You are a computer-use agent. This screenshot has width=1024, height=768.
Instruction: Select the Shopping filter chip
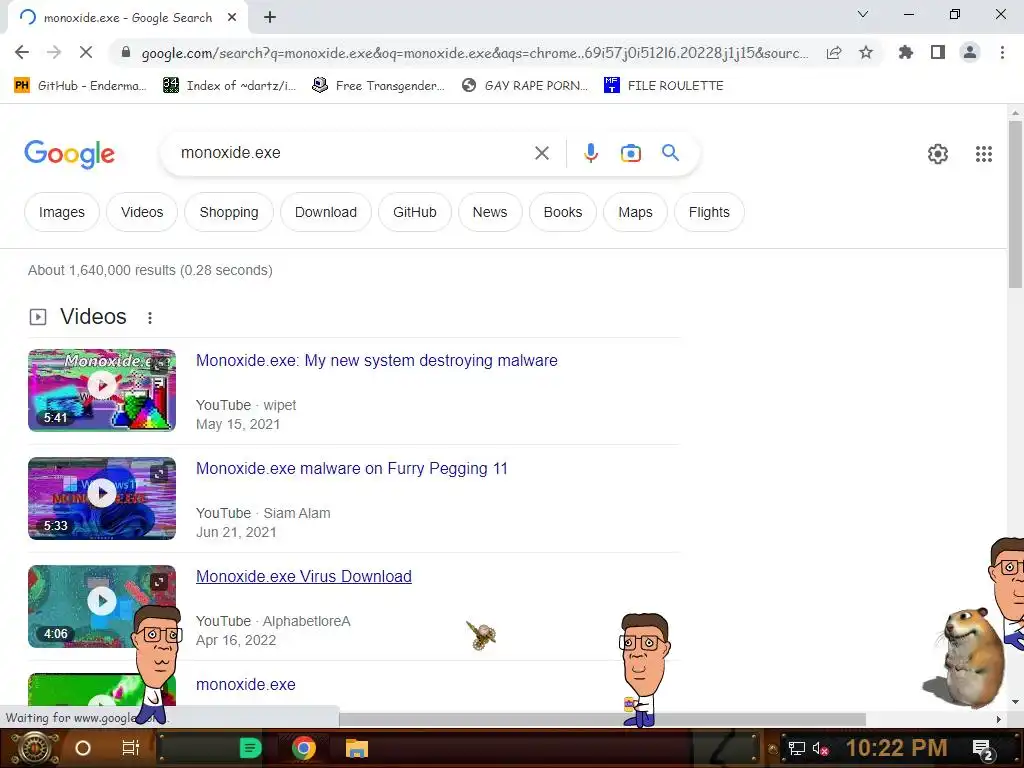[229, 212]
